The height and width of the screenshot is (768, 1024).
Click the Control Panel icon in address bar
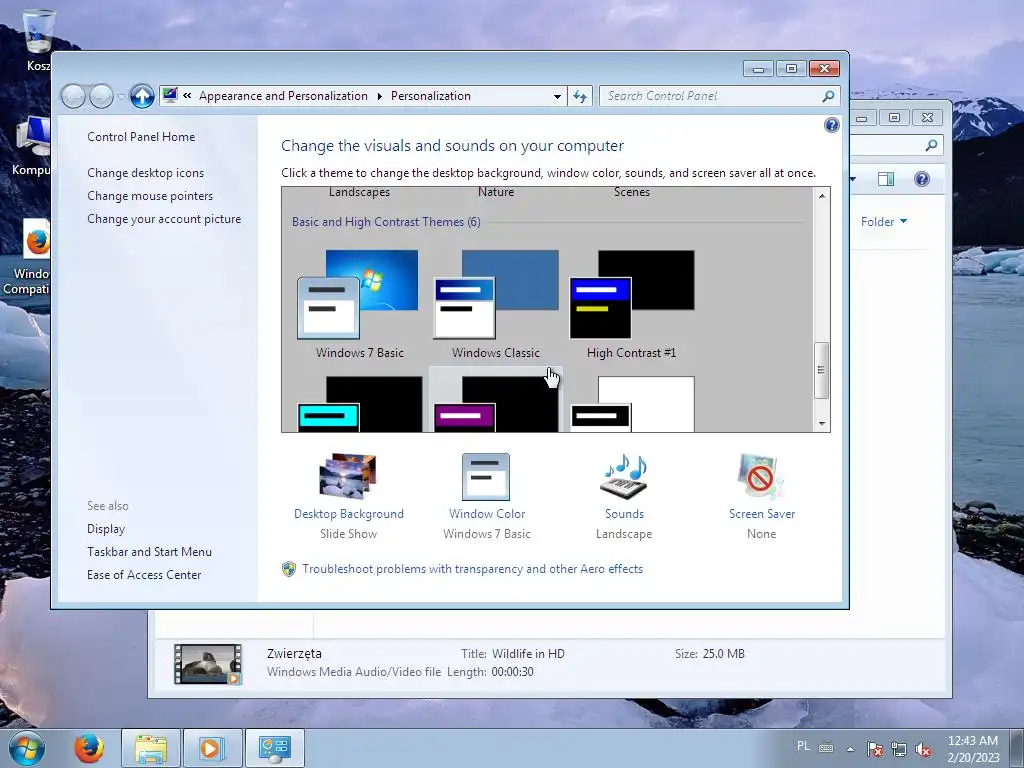(x=170, y=95)
